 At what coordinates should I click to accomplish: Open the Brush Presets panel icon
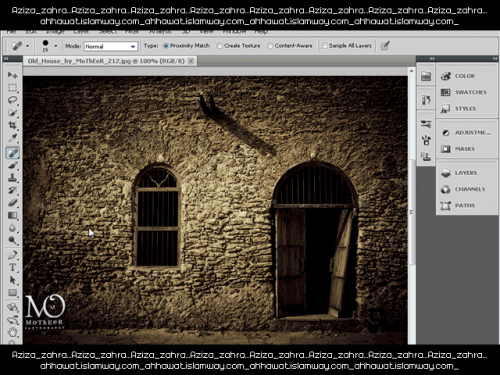click(x=426, y=124)
